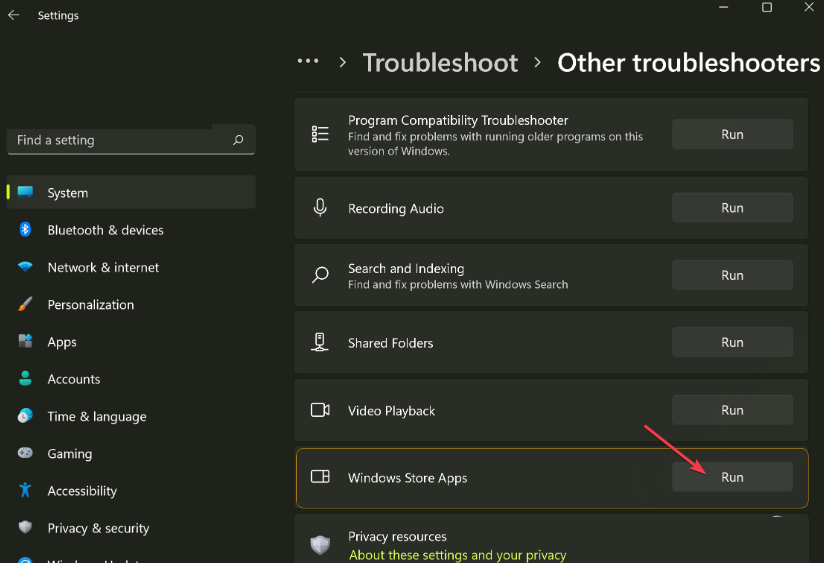
Task: Click the Program Compatibility Troubleshooter title
Action: point(458,120)
